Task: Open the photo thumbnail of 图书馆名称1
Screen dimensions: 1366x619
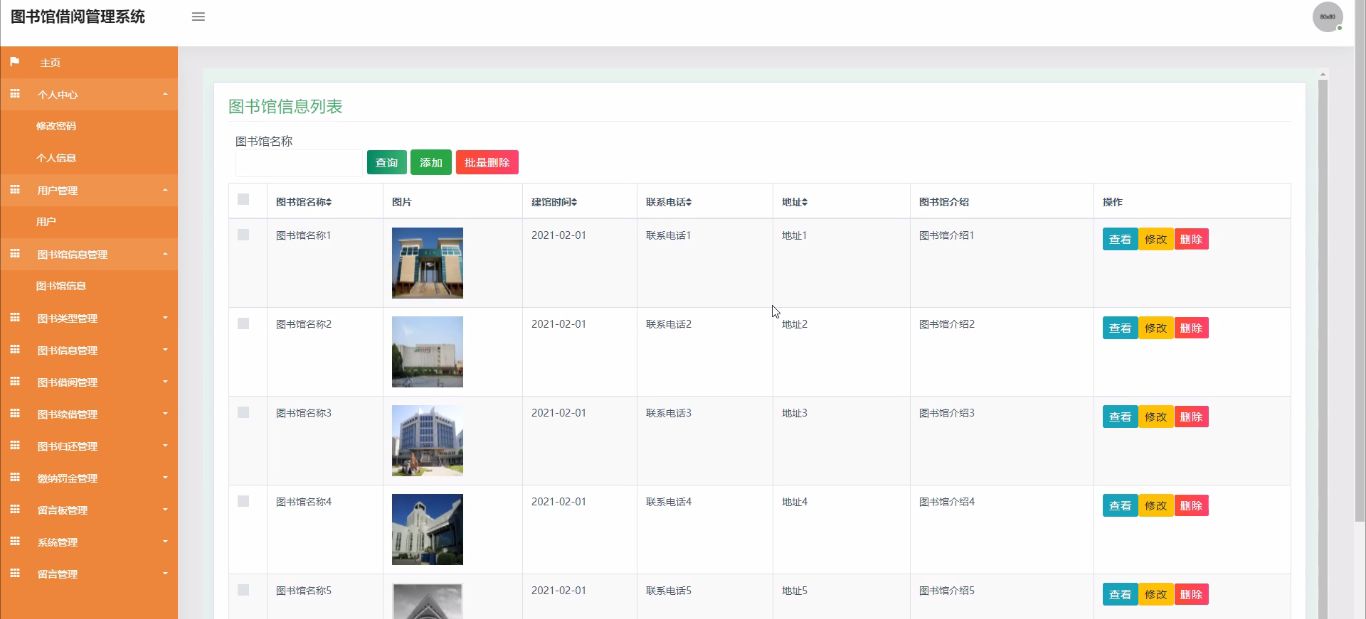Action: click(x=427, y=263)
